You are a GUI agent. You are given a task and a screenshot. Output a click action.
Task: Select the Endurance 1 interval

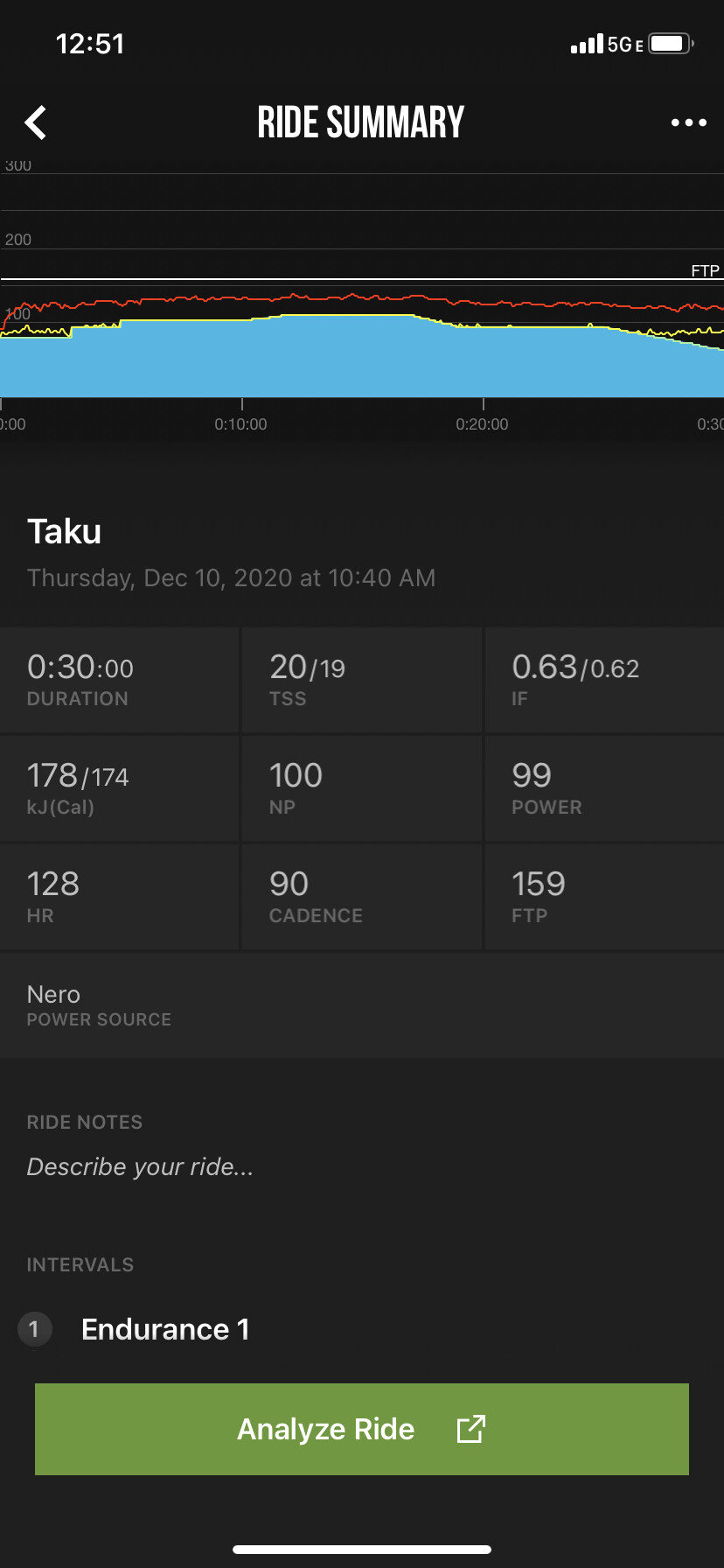tap(165, 1330)
